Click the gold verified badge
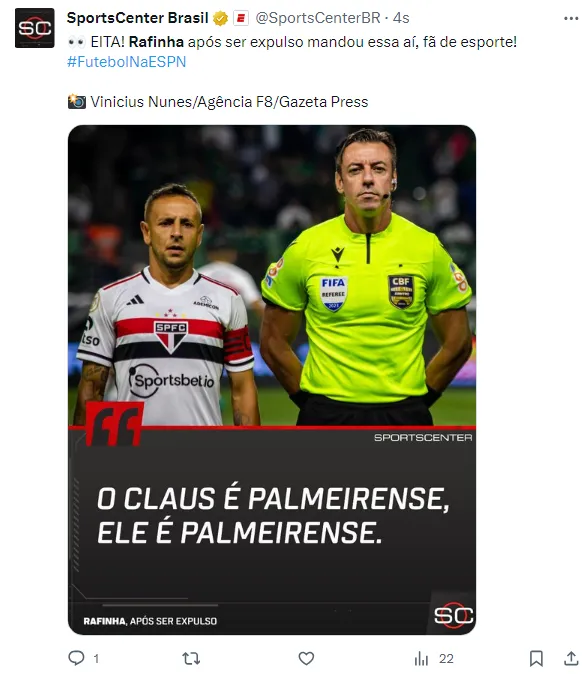Viewport: 588px width, 675px height. pyautogui.click(x=220, y=19)
